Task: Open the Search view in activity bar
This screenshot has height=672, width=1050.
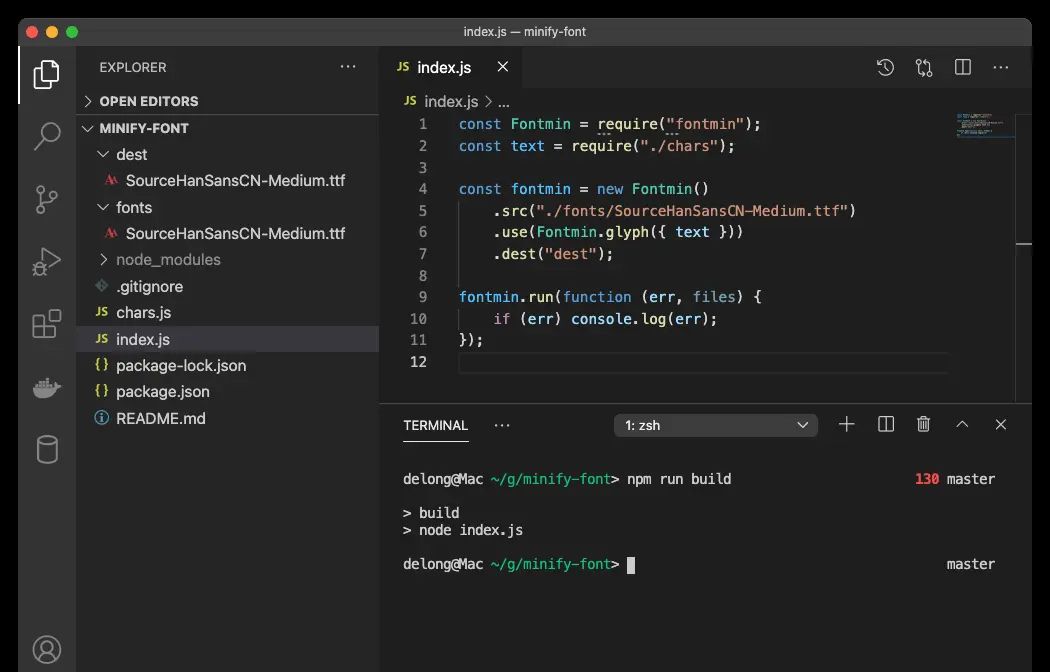Action: pyautogui.click(x=47, y=136)
